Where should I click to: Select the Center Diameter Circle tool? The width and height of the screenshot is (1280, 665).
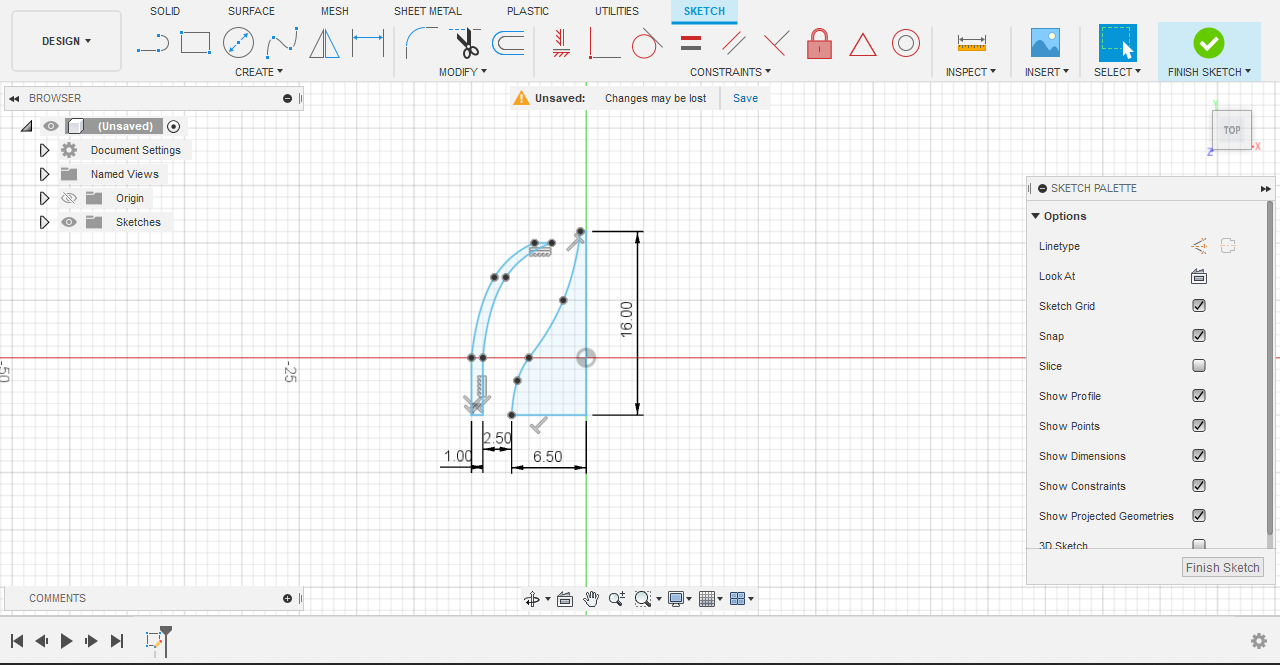coord(238,43)
